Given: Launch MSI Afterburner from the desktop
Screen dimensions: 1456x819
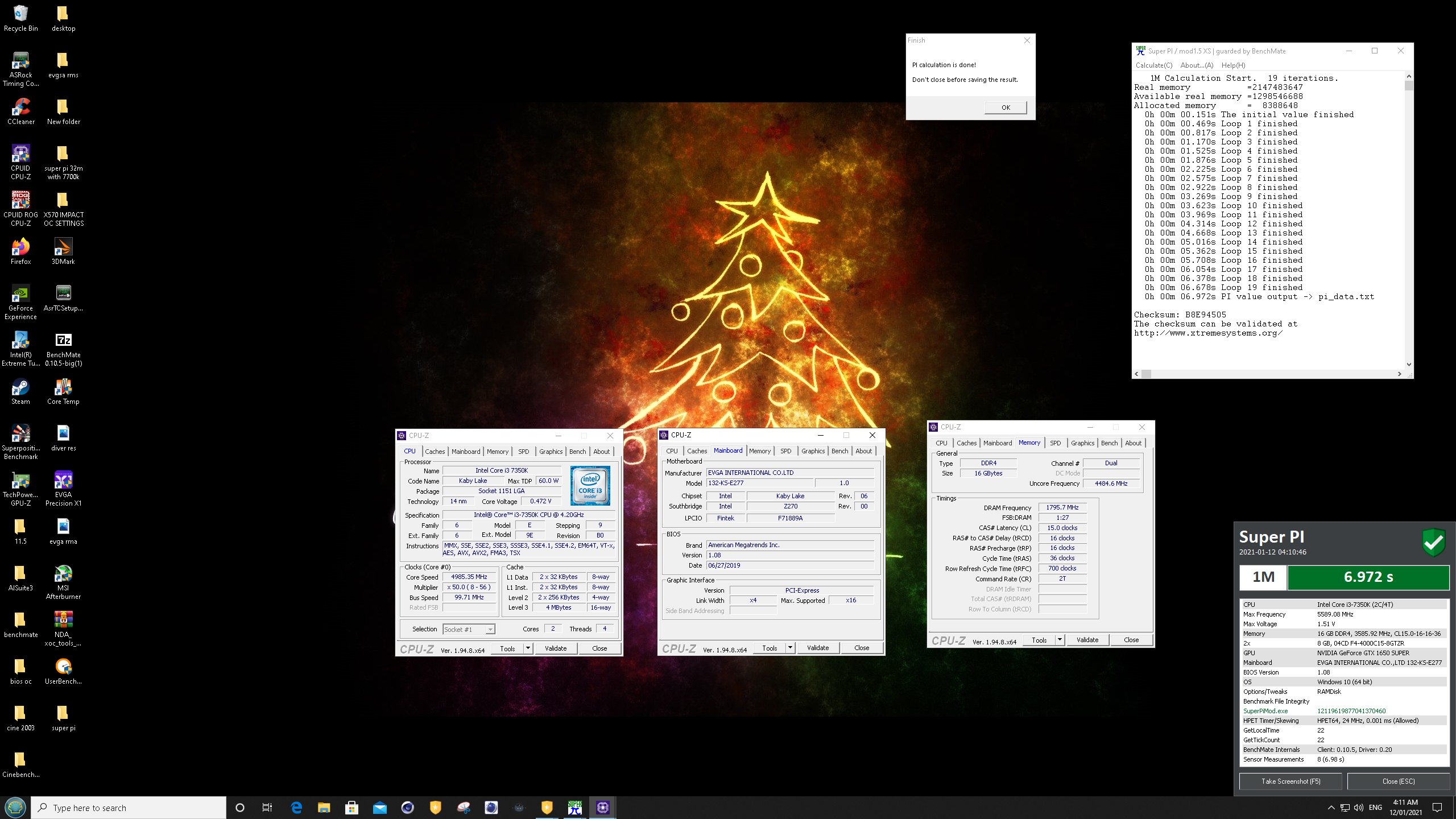Looking at the screenshot, I should coord(63,582).
